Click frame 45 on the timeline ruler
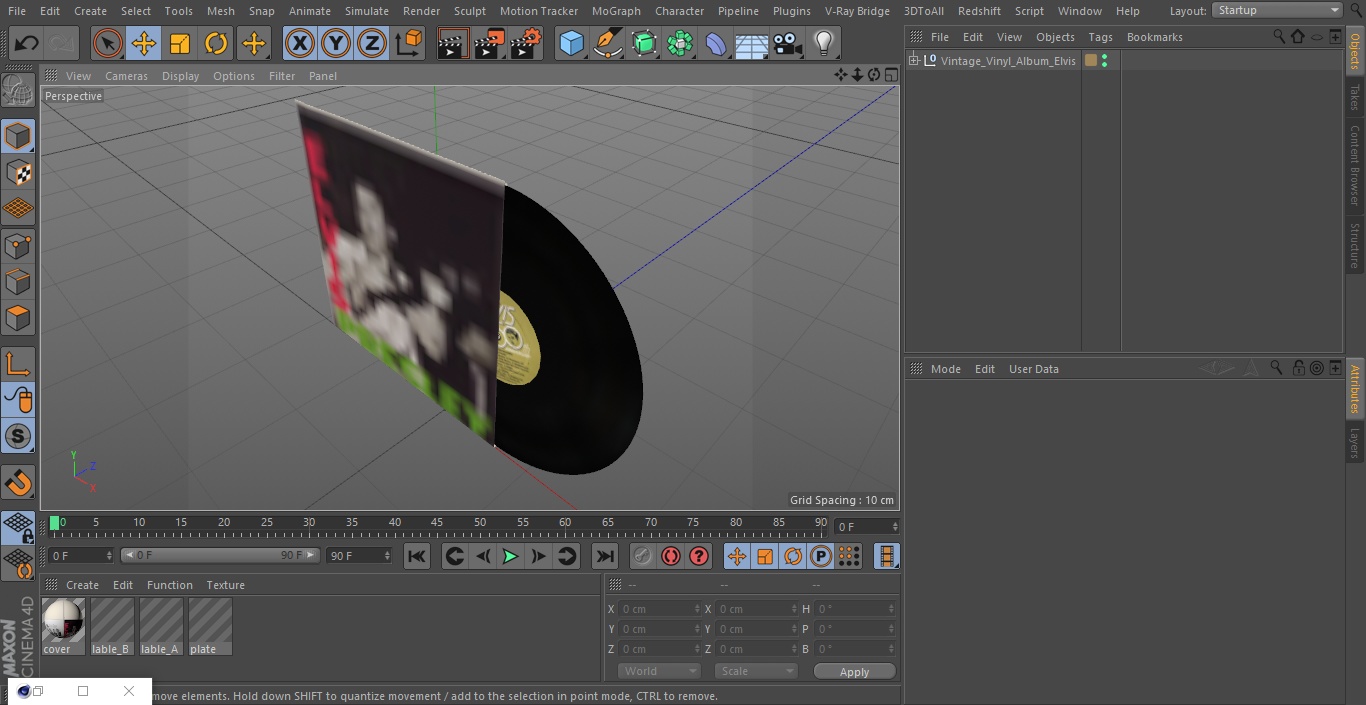The width and height of the screenshot is (1366, 705). coord(437,523)
